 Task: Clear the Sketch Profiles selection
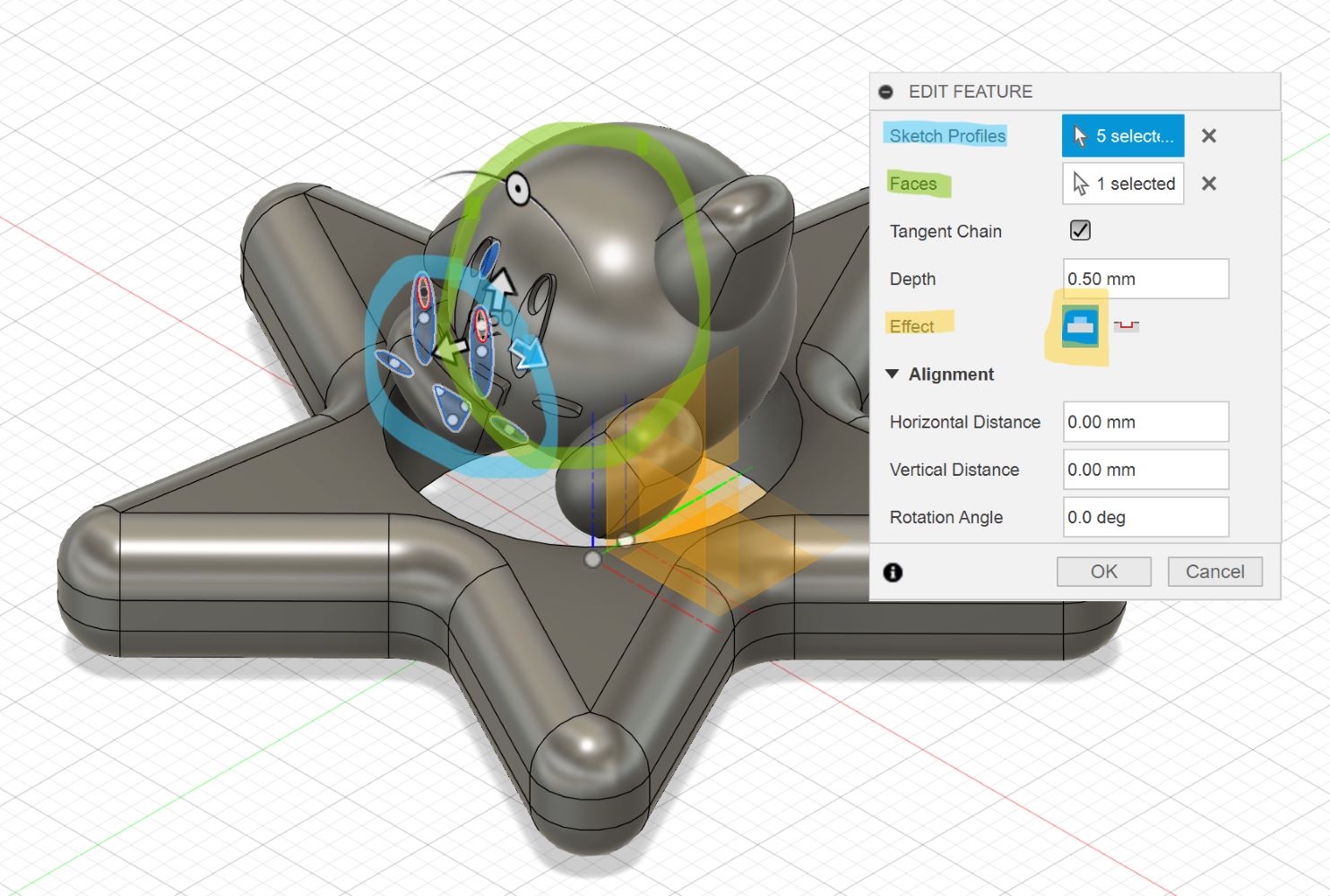tap(1209, 135)
